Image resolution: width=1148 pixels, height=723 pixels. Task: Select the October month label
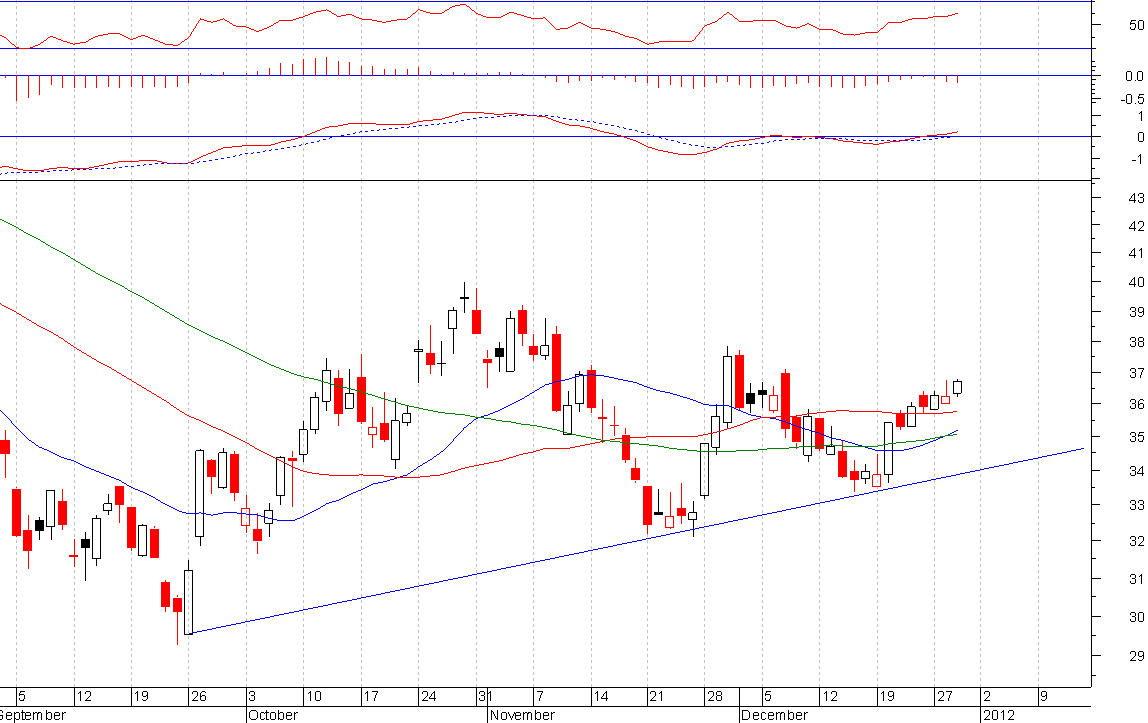click(x=273, y=715)
